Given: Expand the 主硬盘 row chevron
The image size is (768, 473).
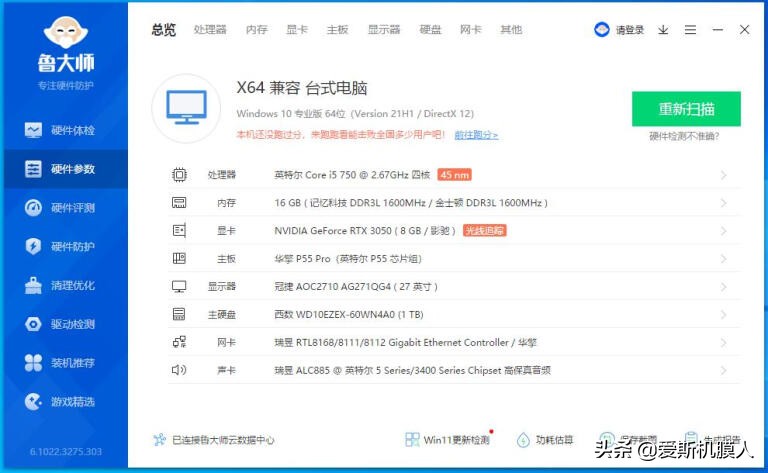Looking at the screenshot, I should click(x=723, y=314).
